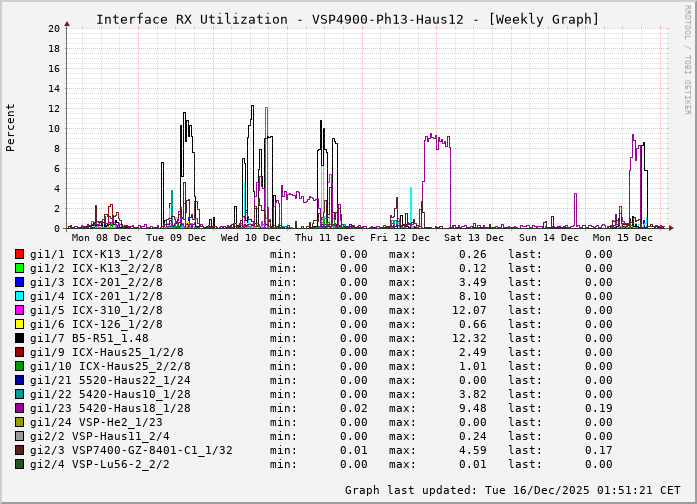697x504 pixels.
Task: Select the magenta gi1/5 ICX-310 legend swatch
Action: [20, 311]
